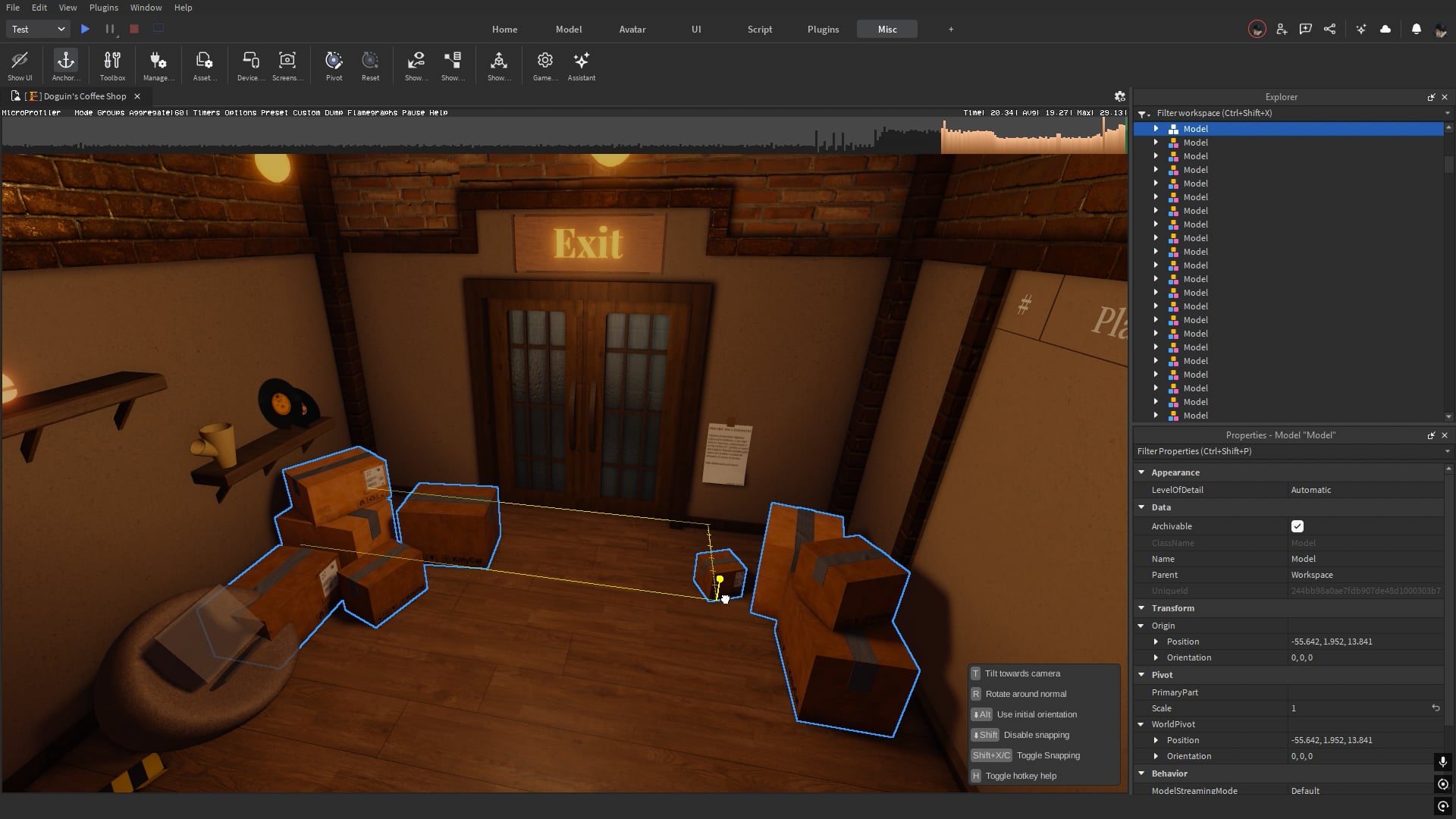Click the invite collaborator icon
The width and height of the screenshot is (1456, 819).
(x=1282, y=30)
